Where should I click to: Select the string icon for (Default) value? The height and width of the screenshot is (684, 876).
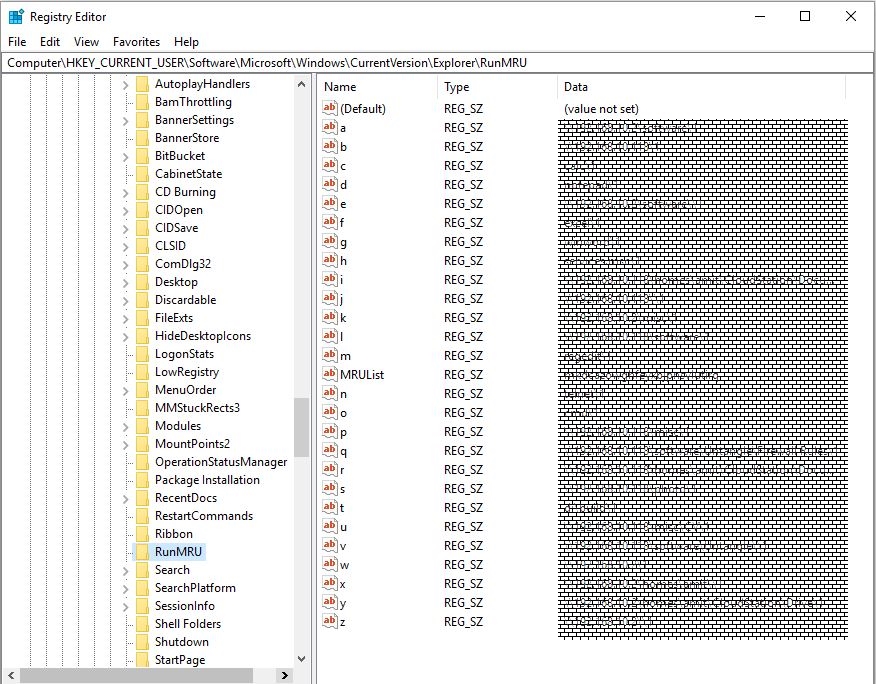330,108
